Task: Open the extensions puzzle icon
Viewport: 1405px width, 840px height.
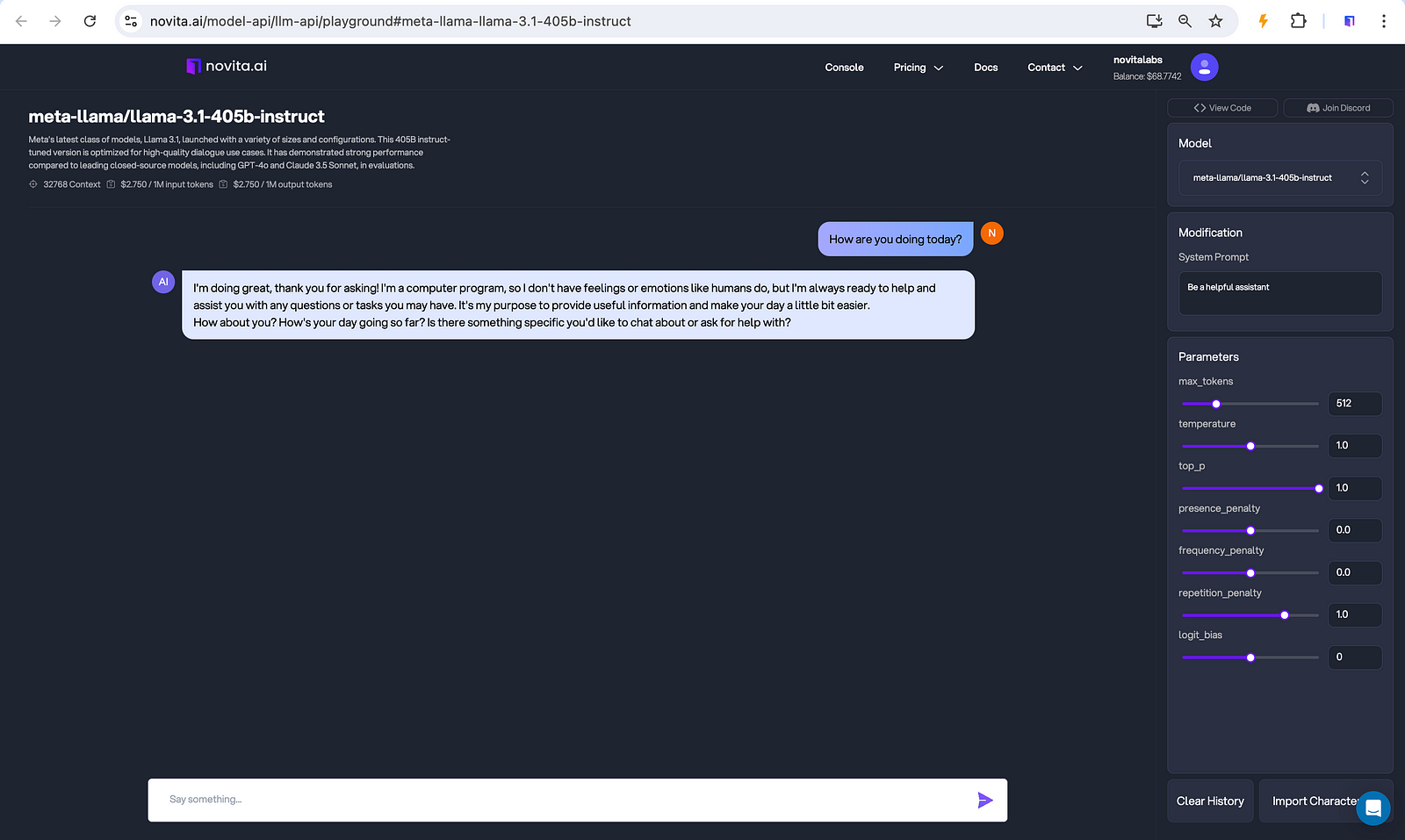Action: pyautogui.click(x=1298, y=21)
